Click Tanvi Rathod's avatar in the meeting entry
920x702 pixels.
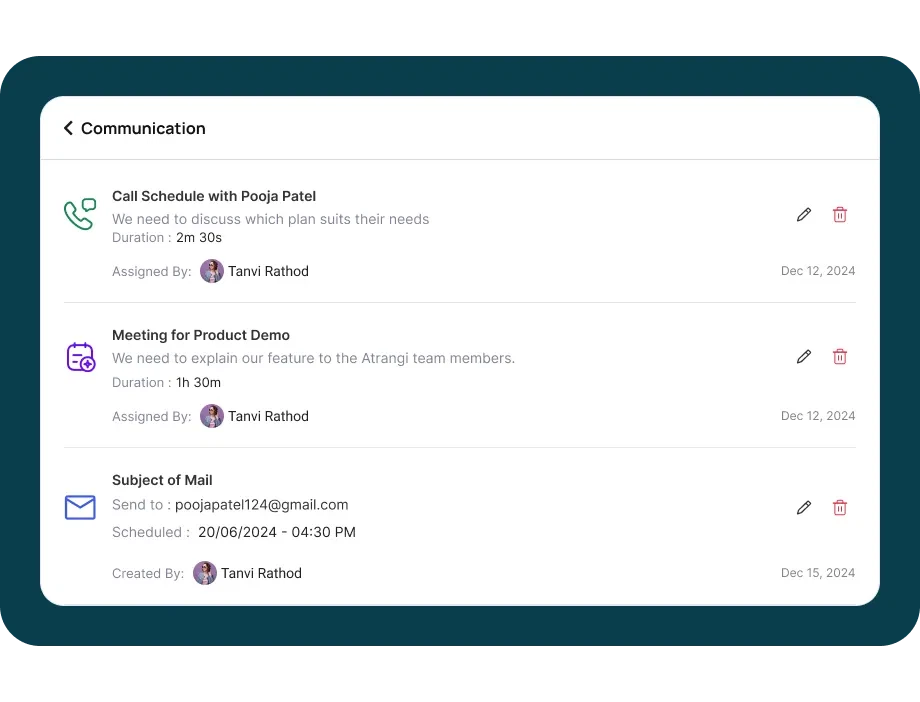pyautogui.click(x=212, y=416)
